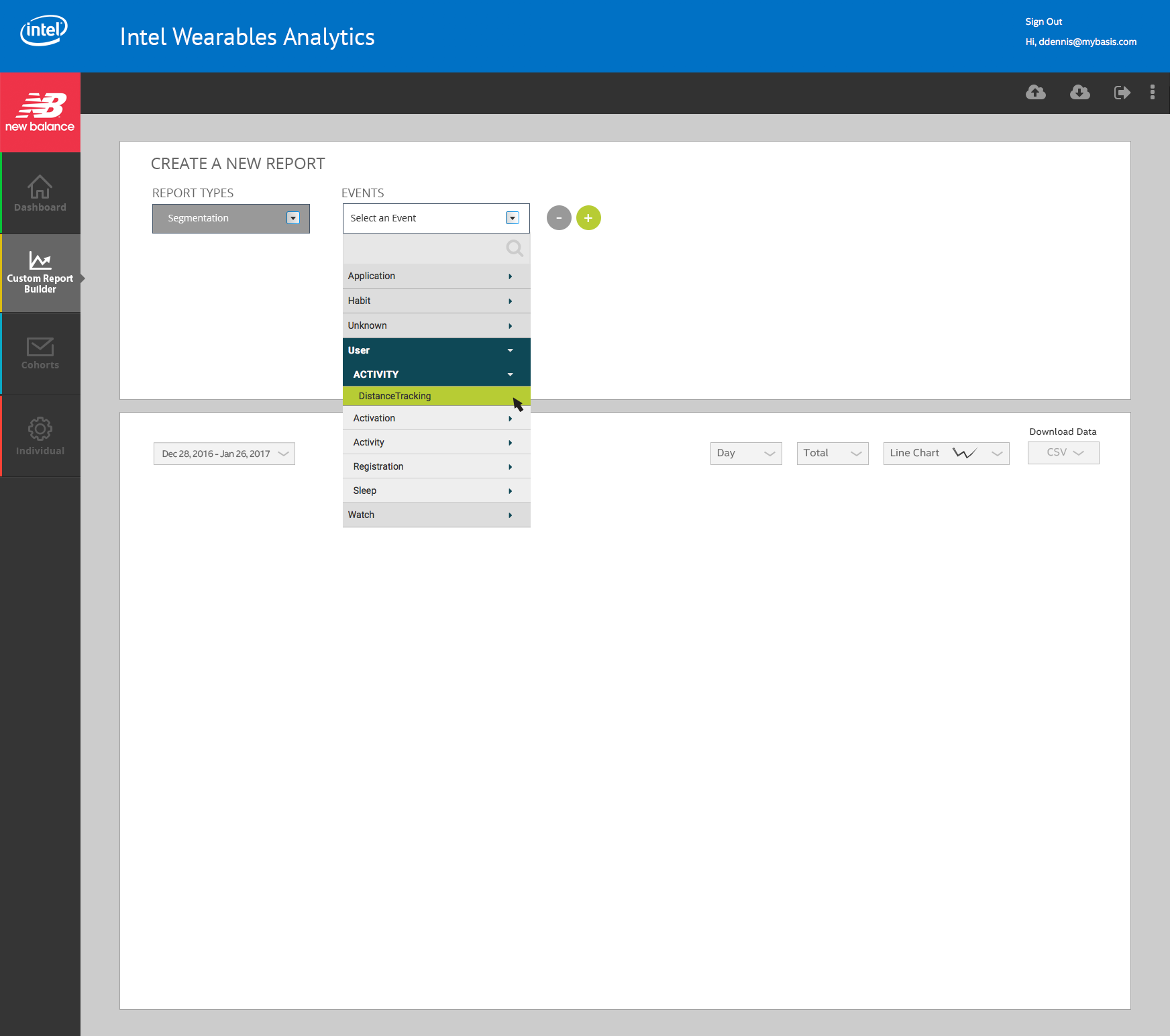Click the export arrow icon

click(1122, 93)
